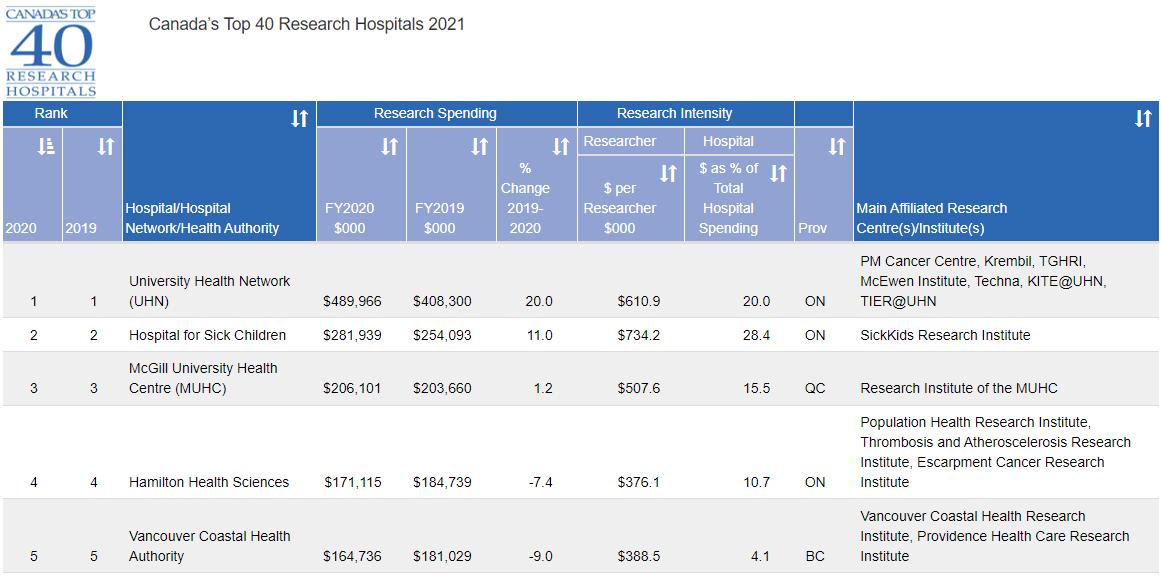Click the 1.2 percent change value
This screenshot has width=1161, height=576.
[x=543, y=389]
